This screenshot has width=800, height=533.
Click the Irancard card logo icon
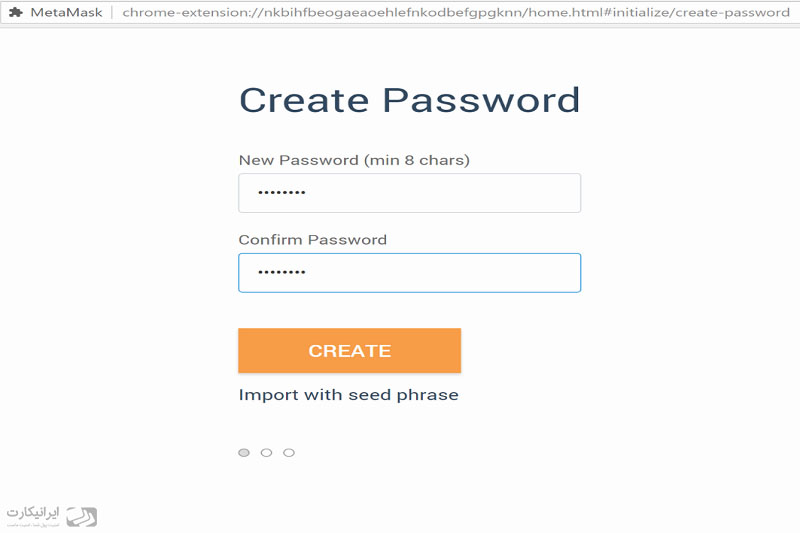pos(82,517)
